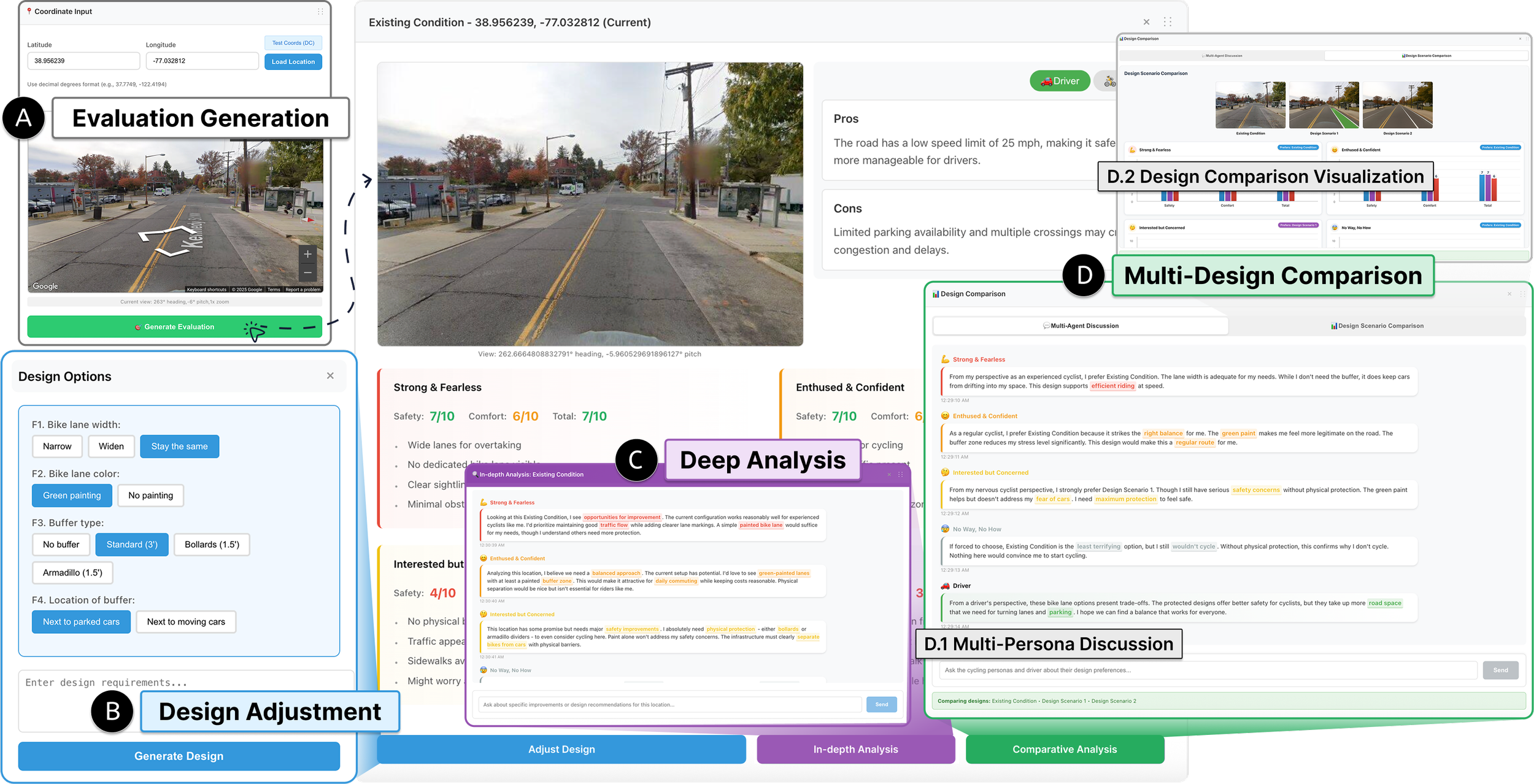This screenshot has width=1534, height=784.
Task: Open the Multi-Agent Discussion tab
Action: tap(1080, 326)
